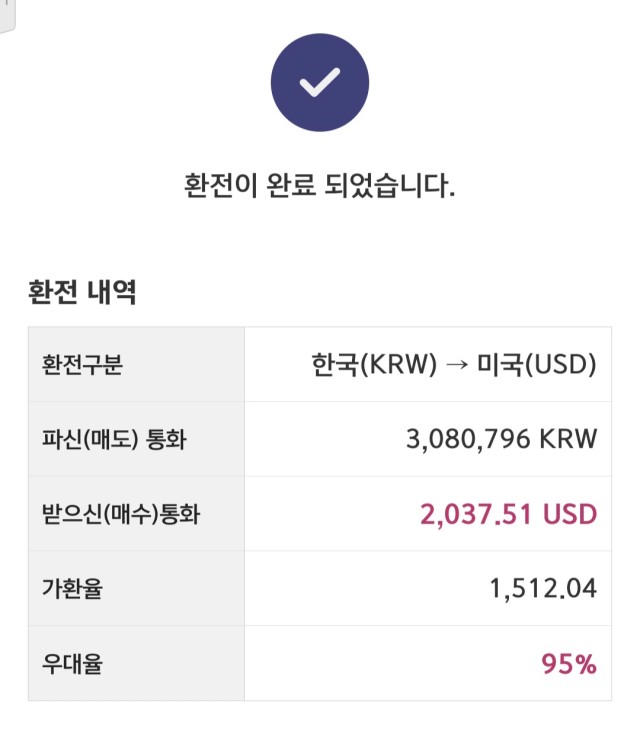Image resolution: width=640 pixels, height=731 pixels.
Task: Click the gray tab at top-left corner
Action: coord(7,16)
